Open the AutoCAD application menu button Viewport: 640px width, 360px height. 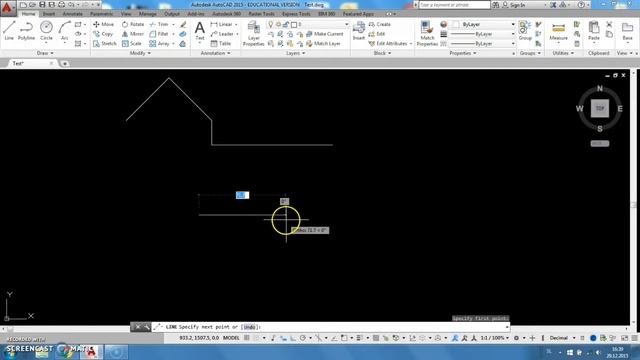click(x=7, y=7)
